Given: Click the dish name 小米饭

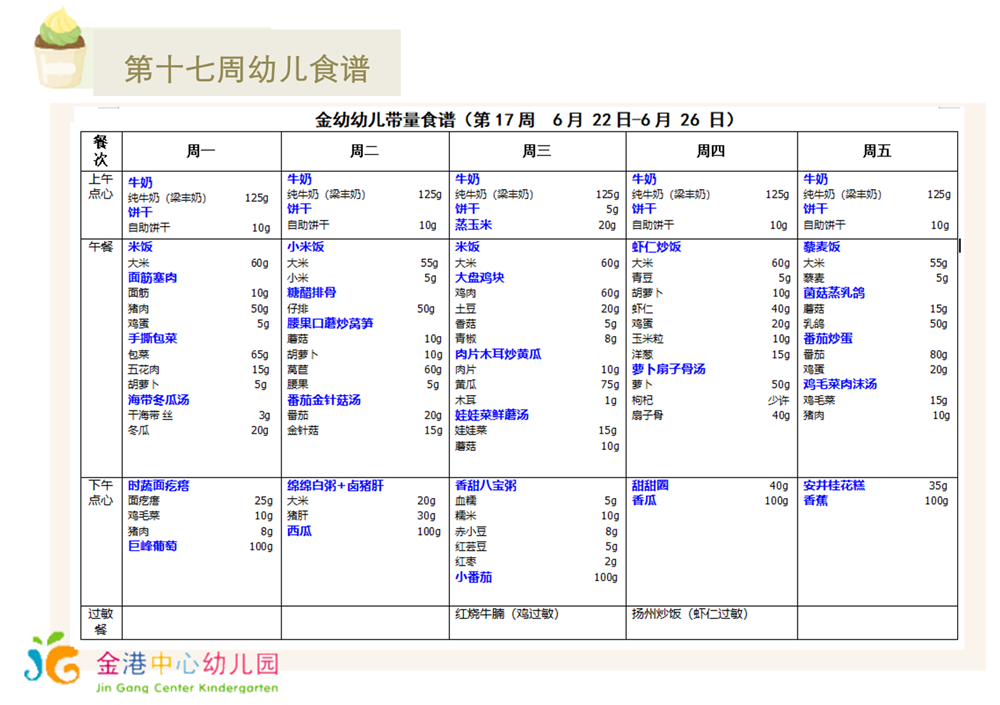Looking at the screenshot, I should point(305,247).
